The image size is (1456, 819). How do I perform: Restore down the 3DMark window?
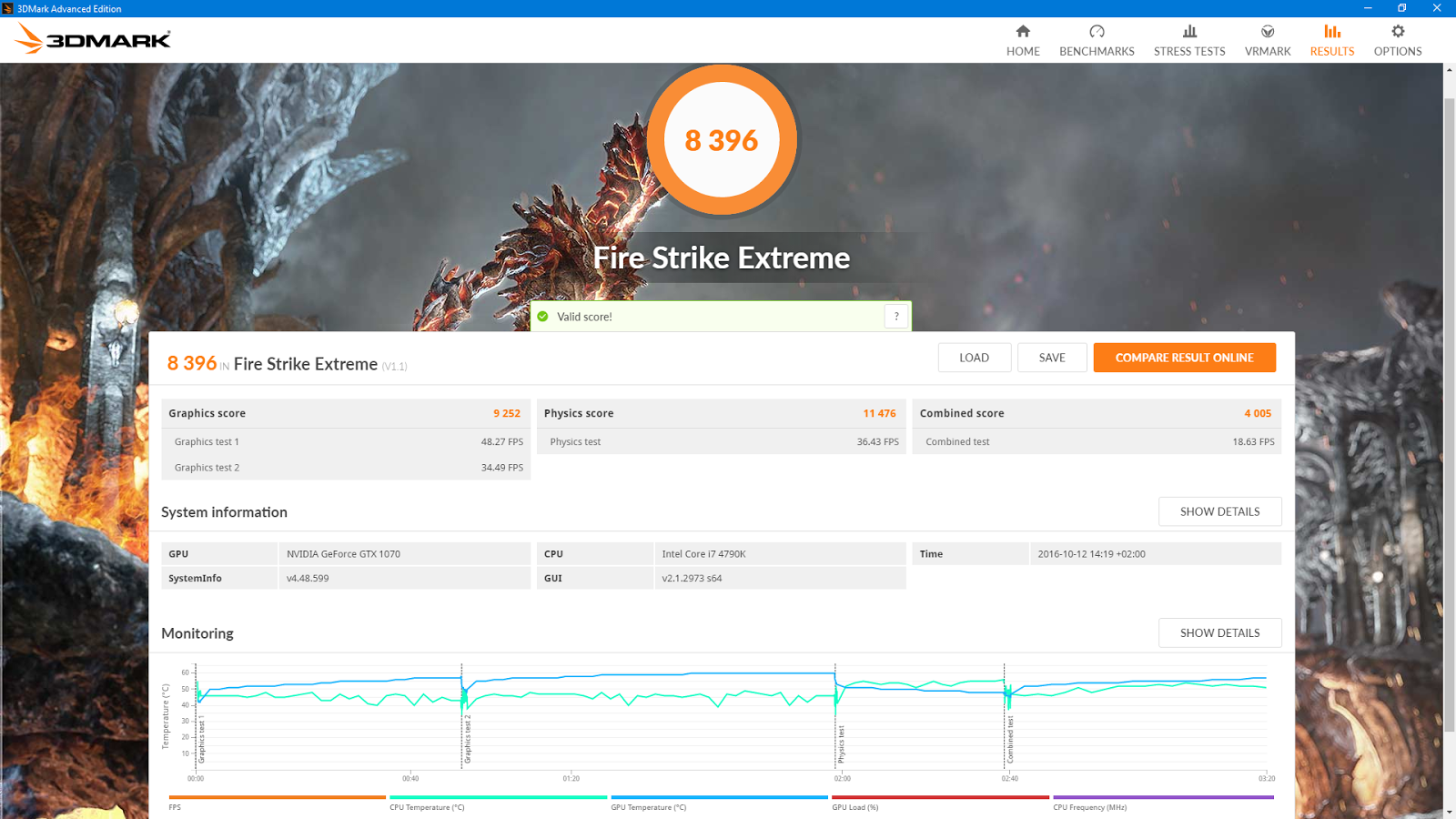pyautogui.click(x=1402, y=8)
